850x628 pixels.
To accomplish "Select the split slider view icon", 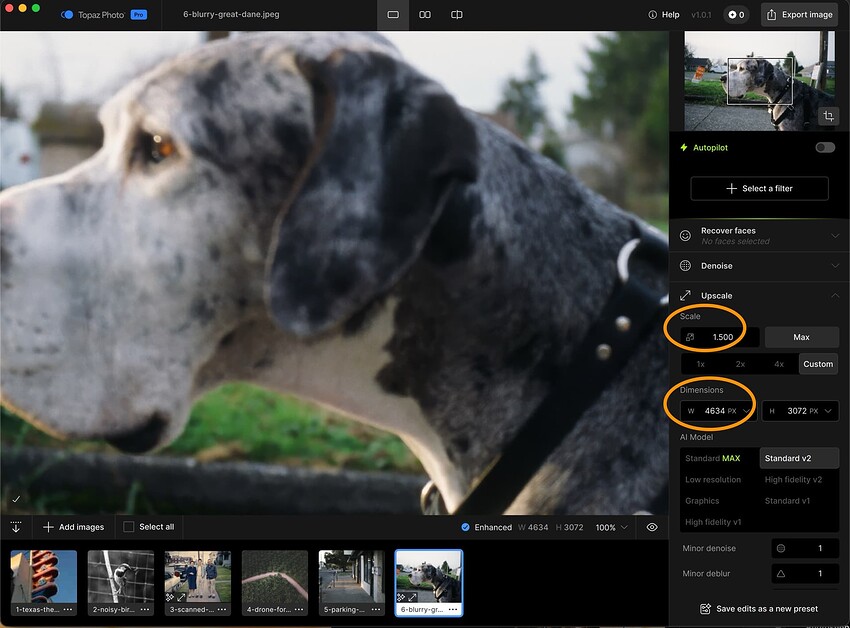I will [457, 15].
